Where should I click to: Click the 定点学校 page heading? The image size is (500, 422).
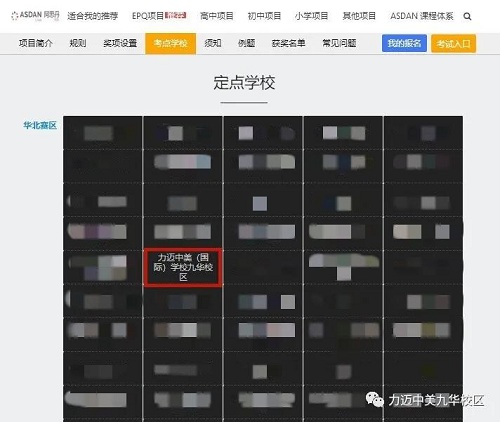(244, 83)
